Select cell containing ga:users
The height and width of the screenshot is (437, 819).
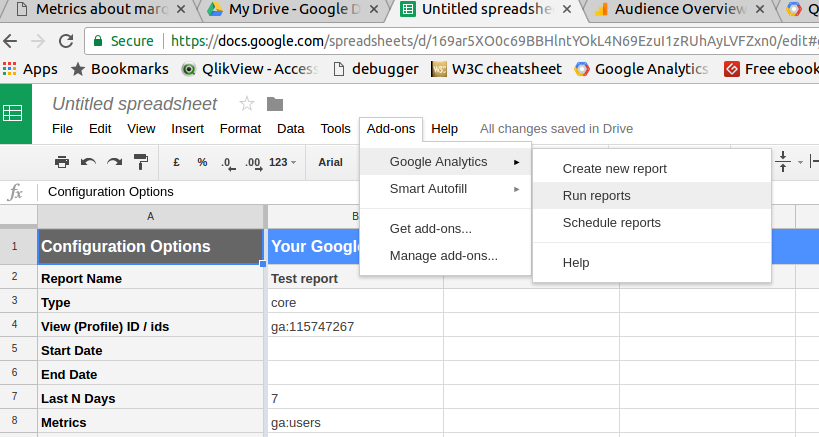pyautogui.click(x=355, y=422)
